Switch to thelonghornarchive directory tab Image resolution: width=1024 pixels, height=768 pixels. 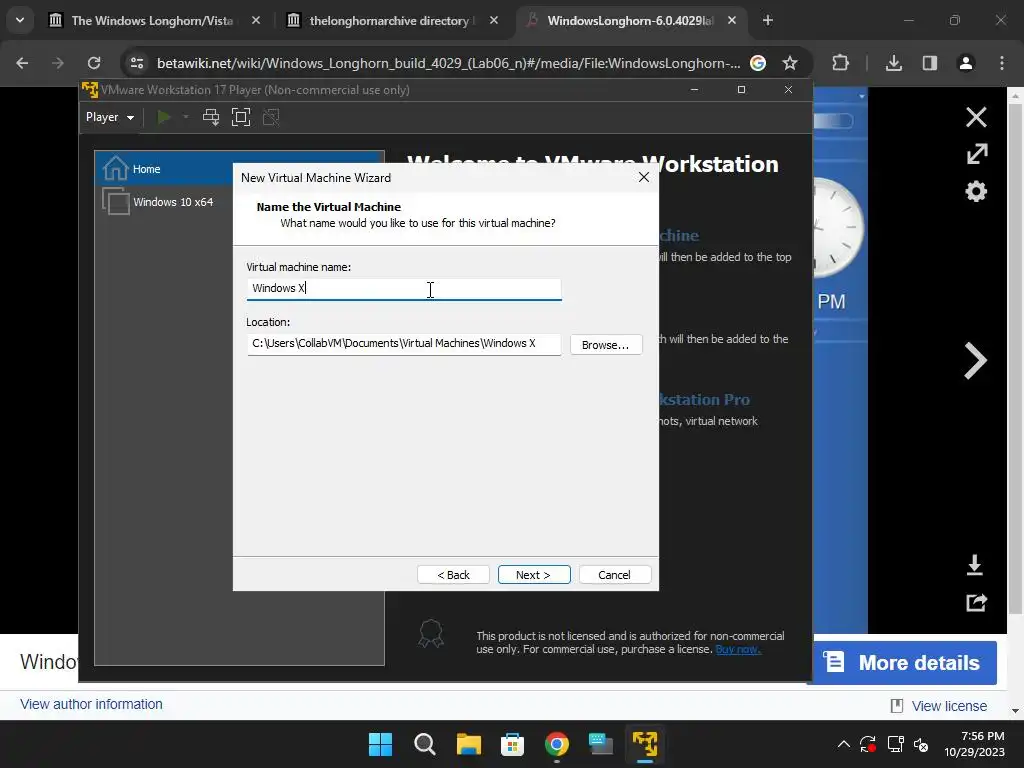(x=392, y=20)
